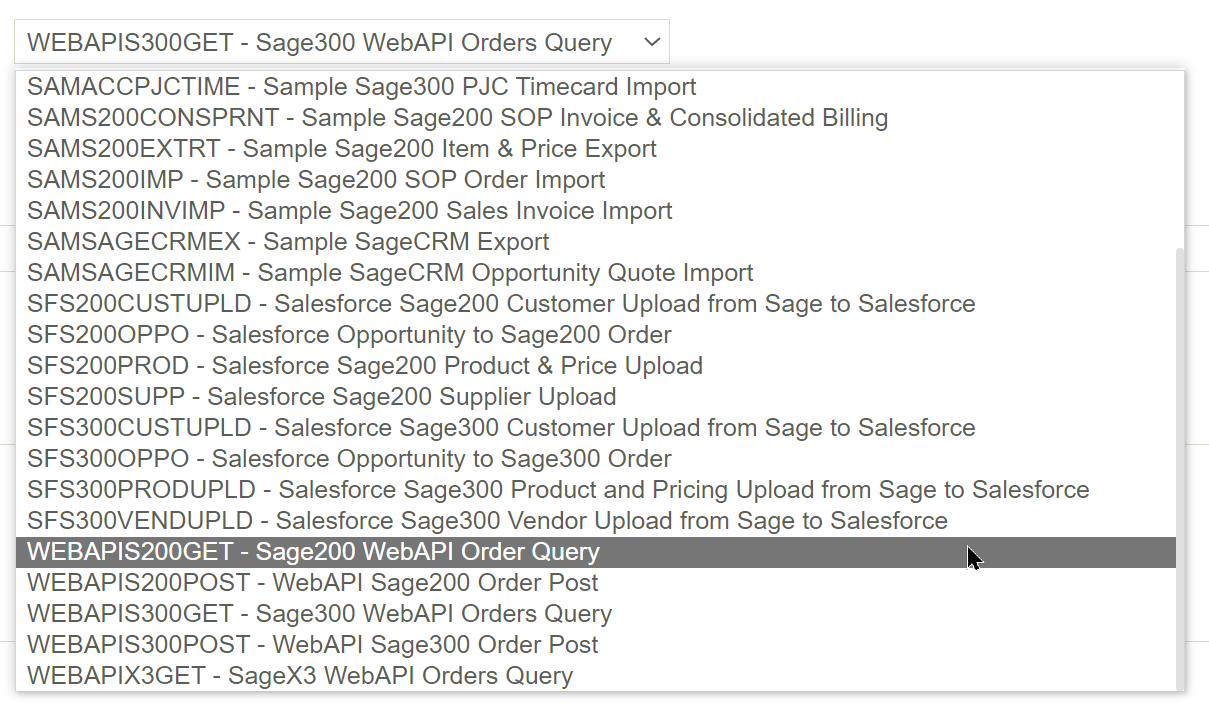Select SFS300OPPO Opportunity to Sage300 Order
This screenshot has height=712, width=1209.
pyautogui.click(x=349, y=459)
